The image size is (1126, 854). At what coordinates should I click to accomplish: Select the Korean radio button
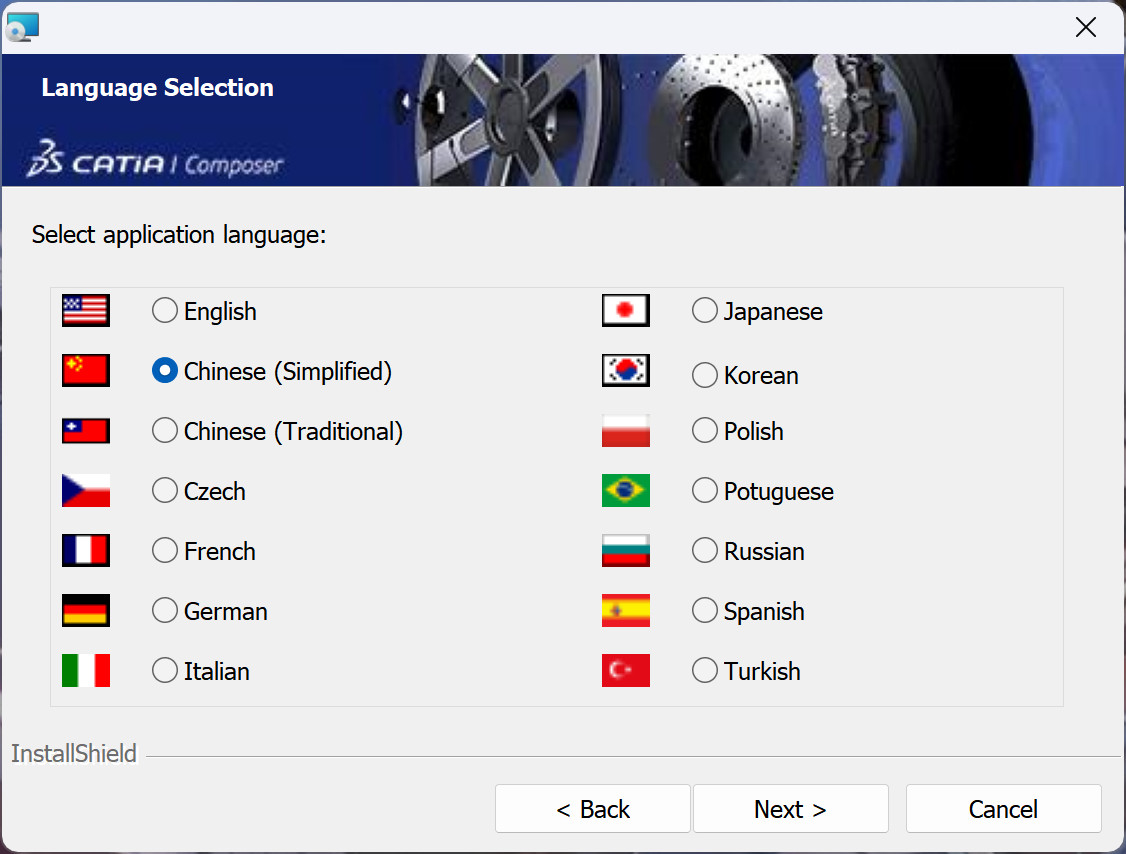(705, 375)
